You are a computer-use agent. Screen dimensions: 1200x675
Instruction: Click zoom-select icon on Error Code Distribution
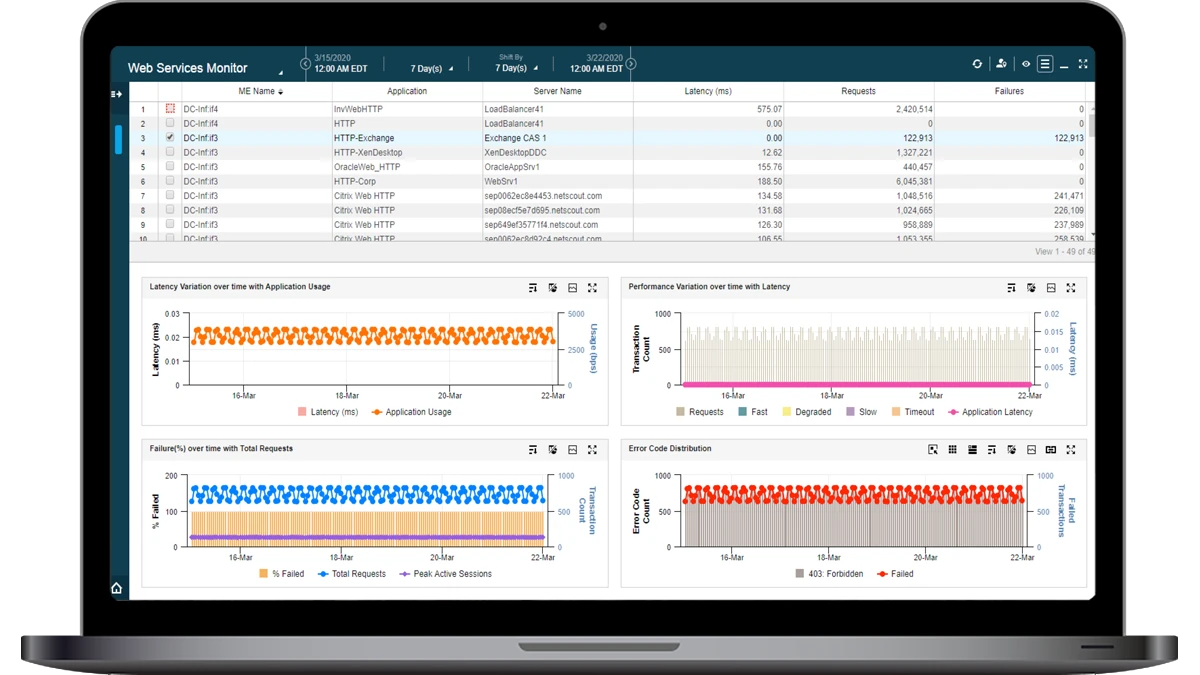tap(933, 450)
